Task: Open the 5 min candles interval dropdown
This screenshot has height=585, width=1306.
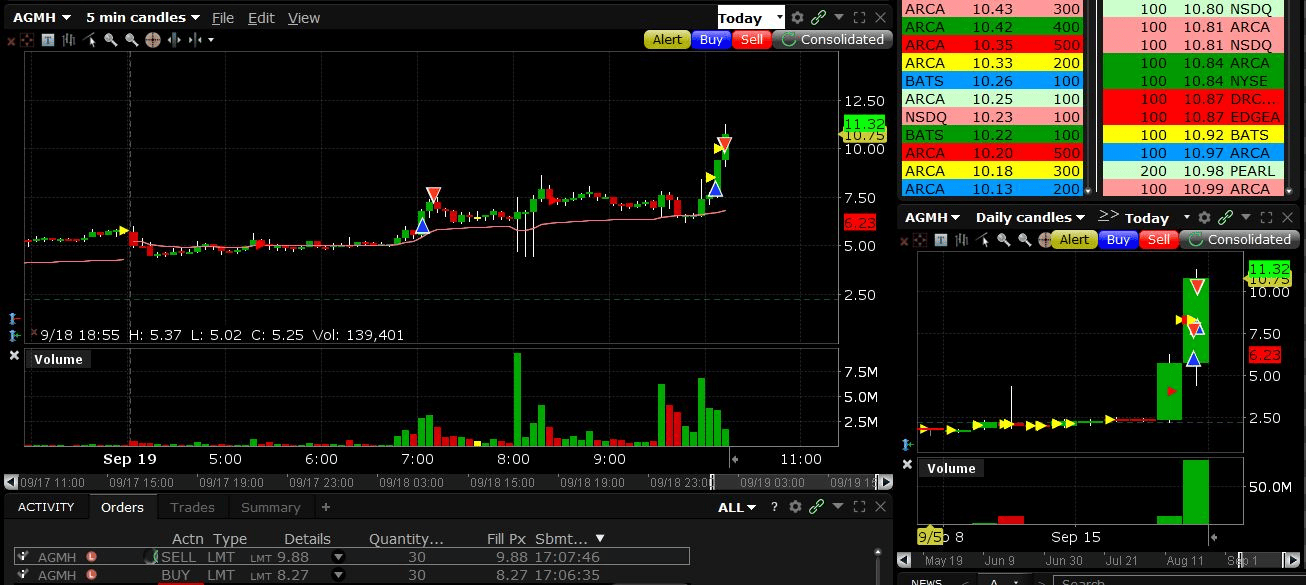Action: tap(142, 17)
